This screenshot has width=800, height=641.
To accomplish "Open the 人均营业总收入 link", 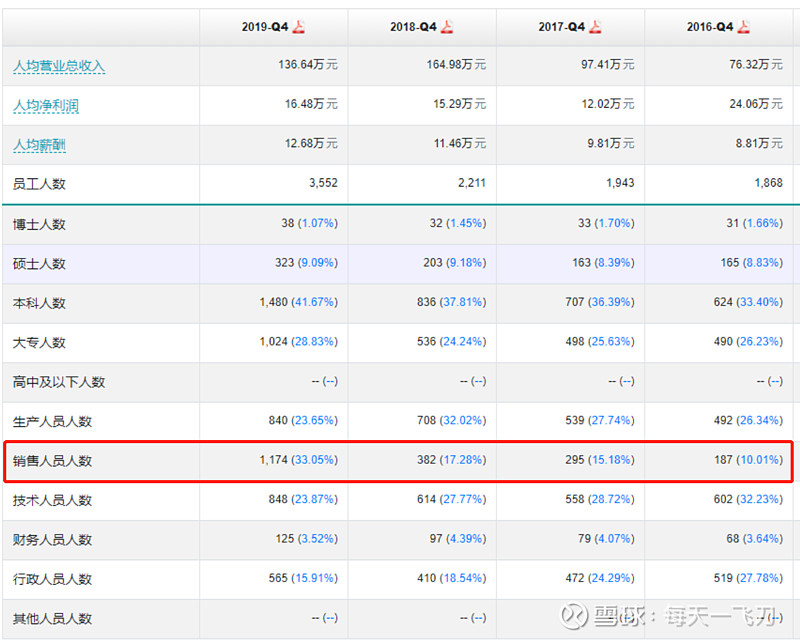I will (59, 66).
